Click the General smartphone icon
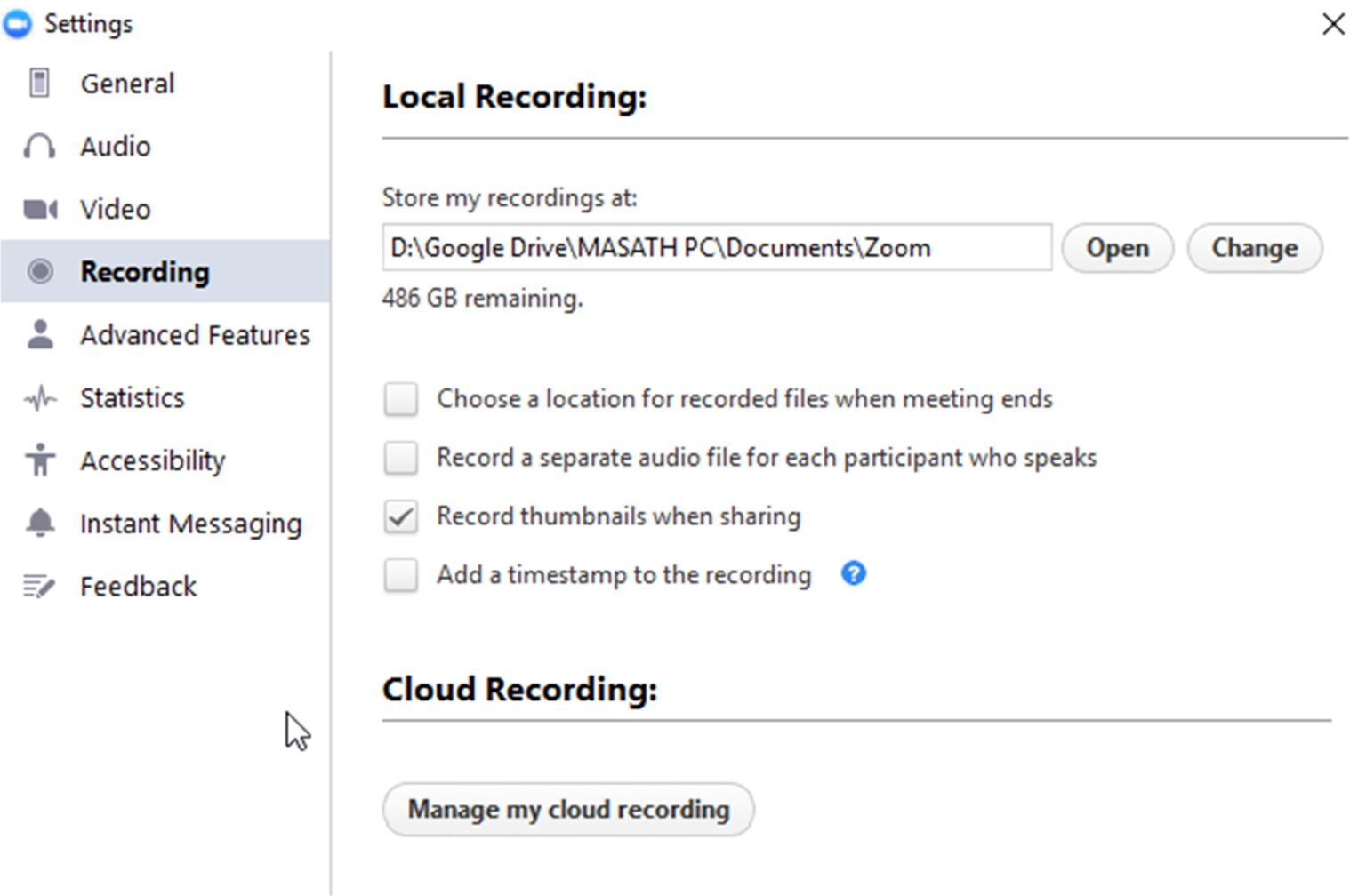Screen dimensions: 1366x896 [x=37, y=82]
